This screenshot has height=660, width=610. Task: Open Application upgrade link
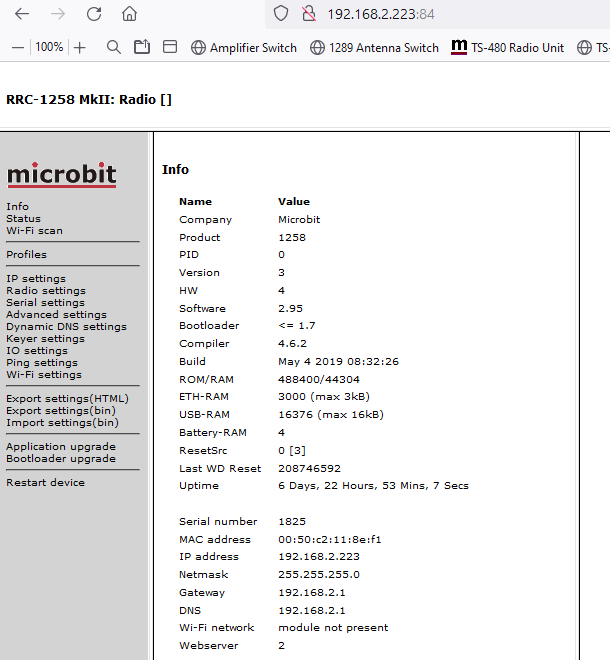click(x=61, y=447)
